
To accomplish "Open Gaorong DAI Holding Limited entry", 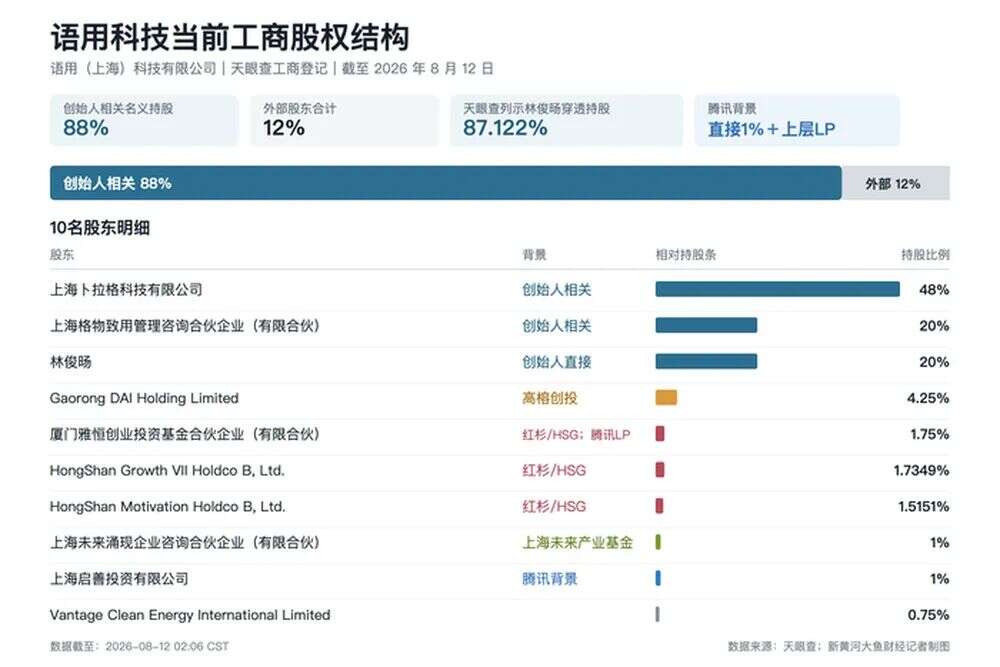I will click(x=144, y=398).
